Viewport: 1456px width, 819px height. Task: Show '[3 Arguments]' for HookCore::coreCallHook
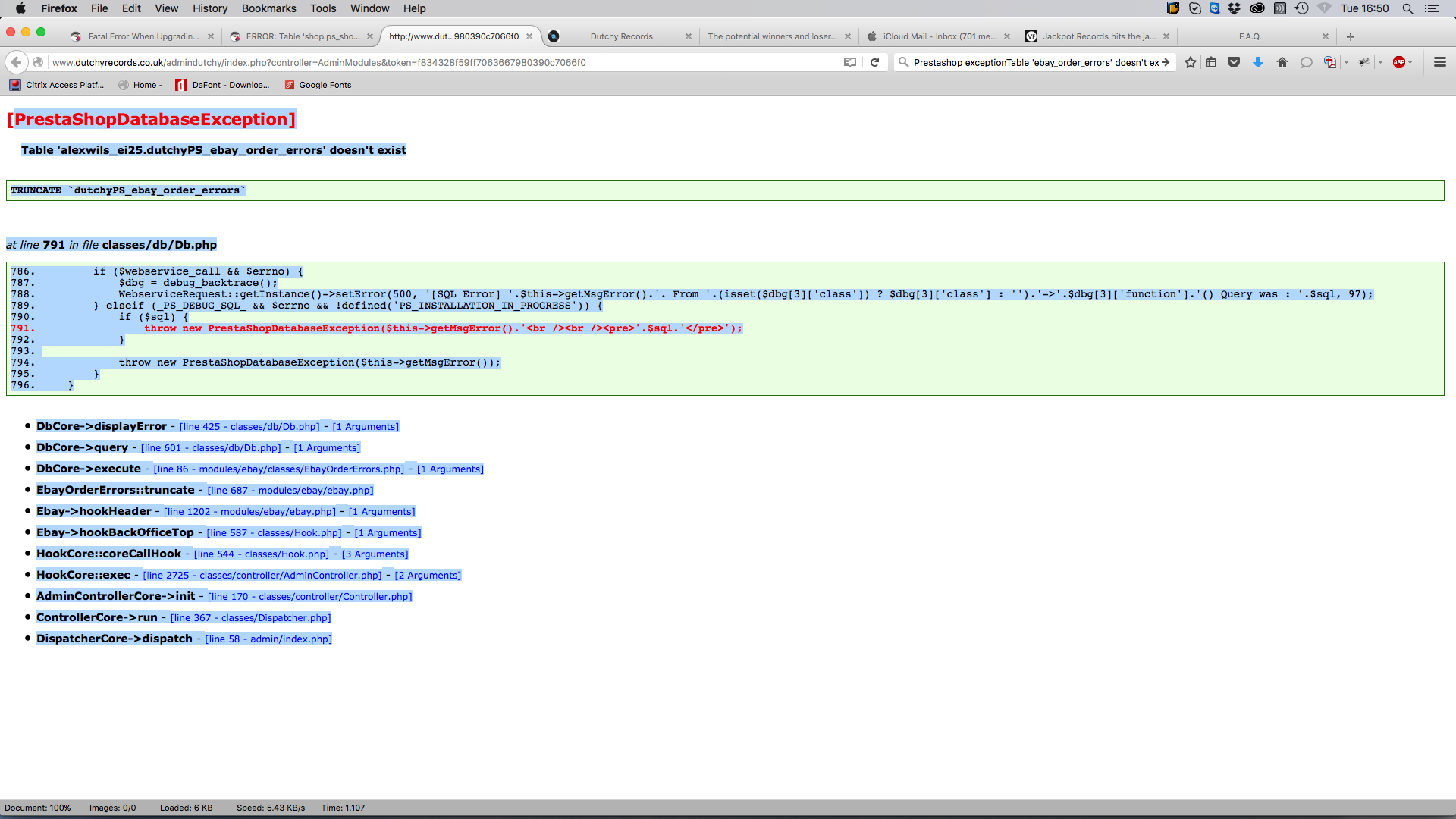tap(375, 554)
